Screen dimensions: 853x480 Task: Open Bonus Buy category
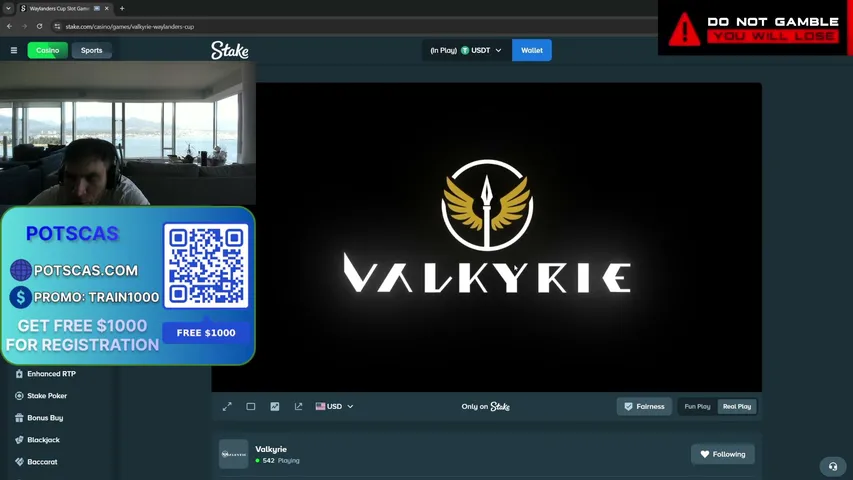39,418
